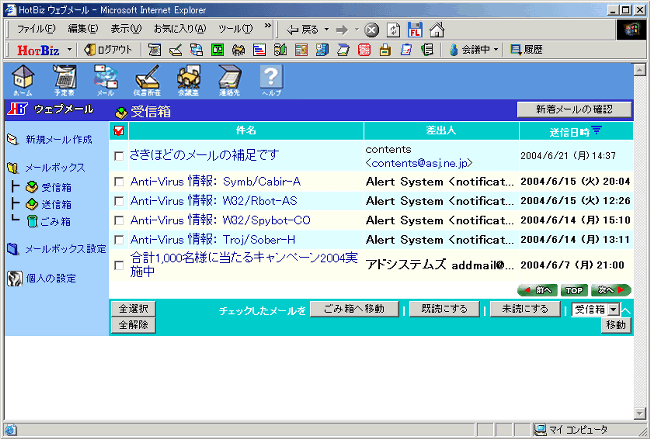The width and height of the screenshot is (650, 439).
Task: Click the 次へ next page button
Action: pyautogui.click(x=611, y=290)
